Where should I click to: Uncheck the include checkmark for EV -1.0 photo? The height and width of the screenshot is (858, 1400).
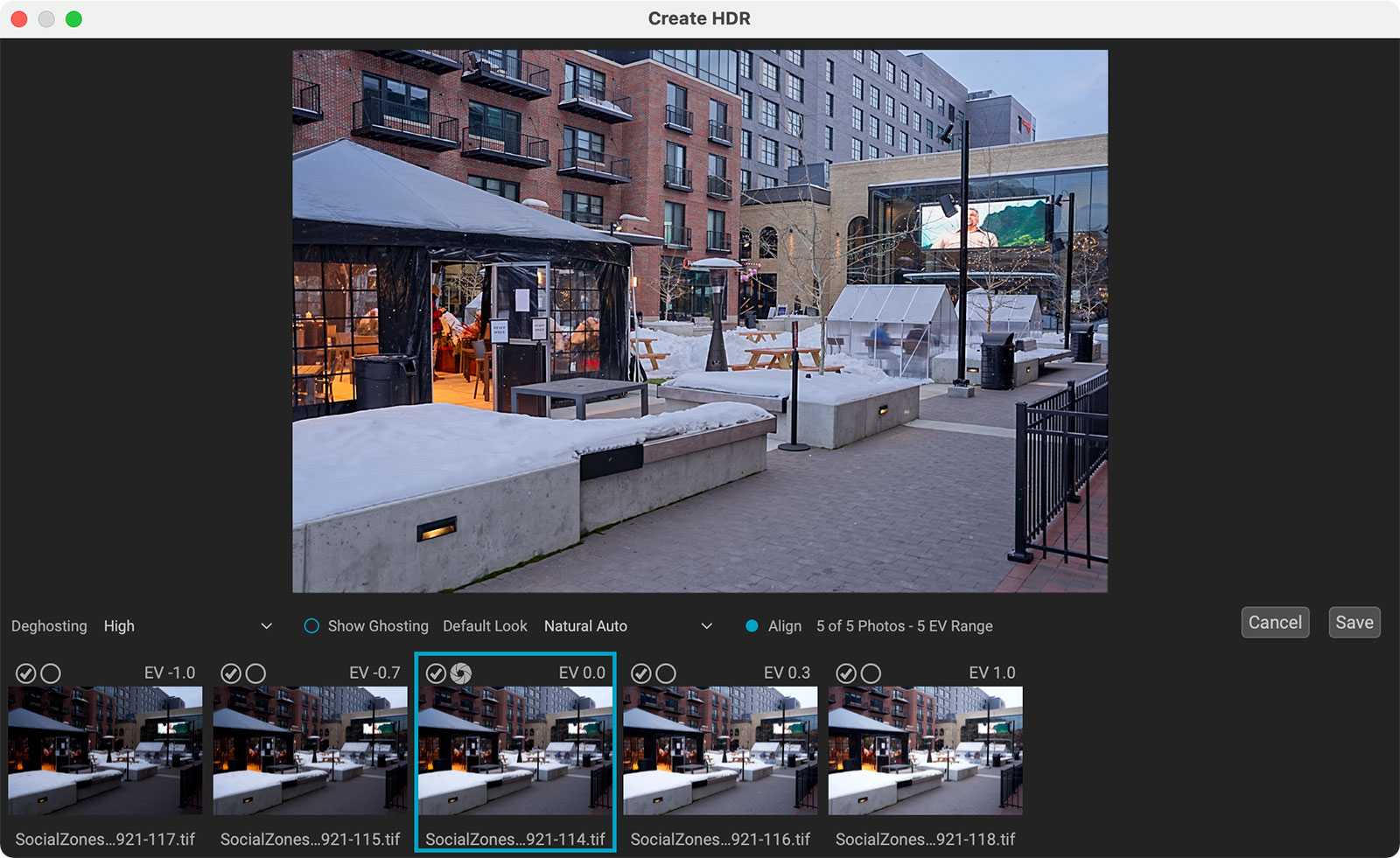[x=25, y=673]
